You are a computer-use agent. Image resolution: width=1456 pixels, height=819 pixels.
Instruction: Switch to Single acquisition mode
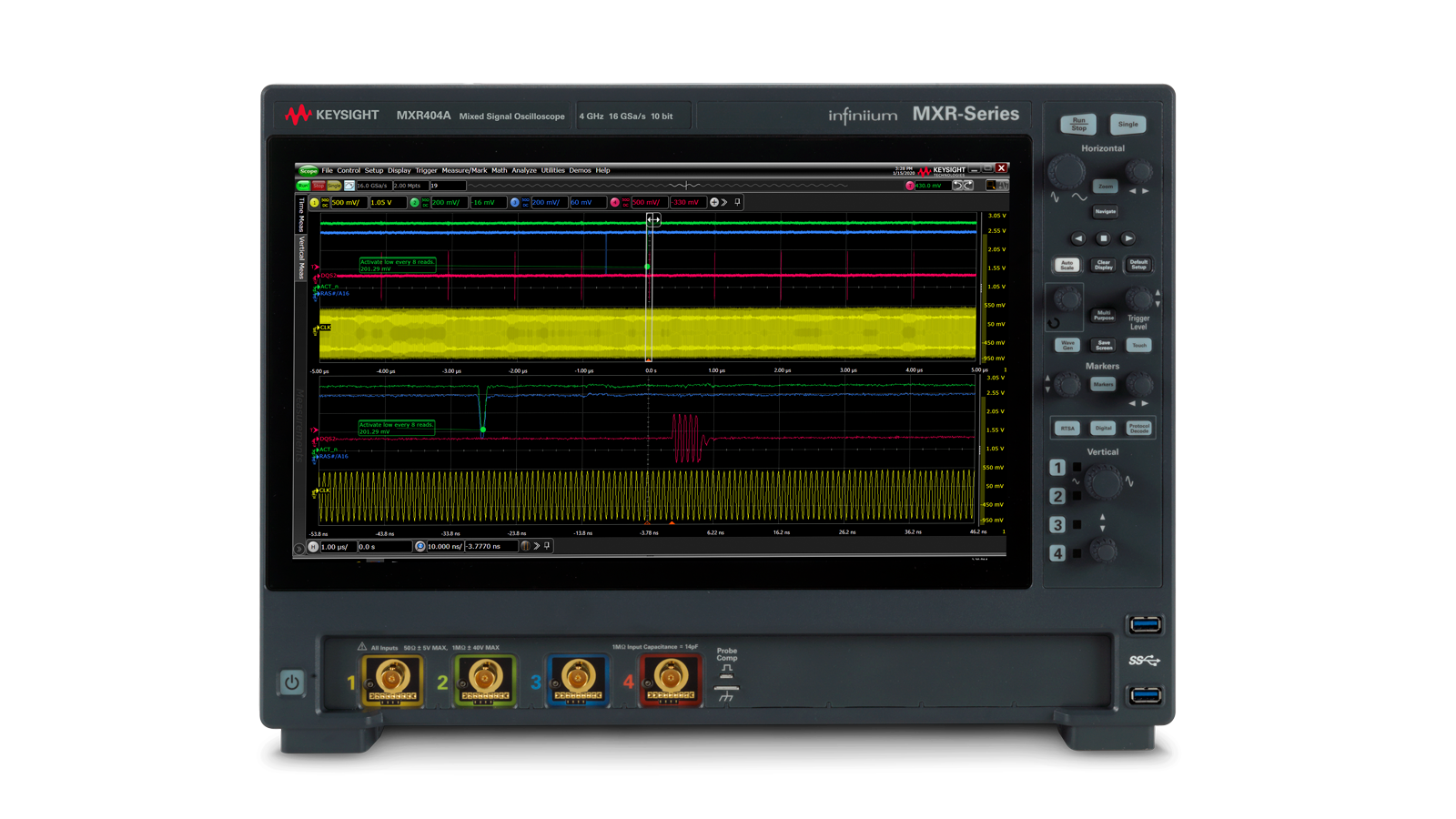pyautogui.click(x=333, y=185)
